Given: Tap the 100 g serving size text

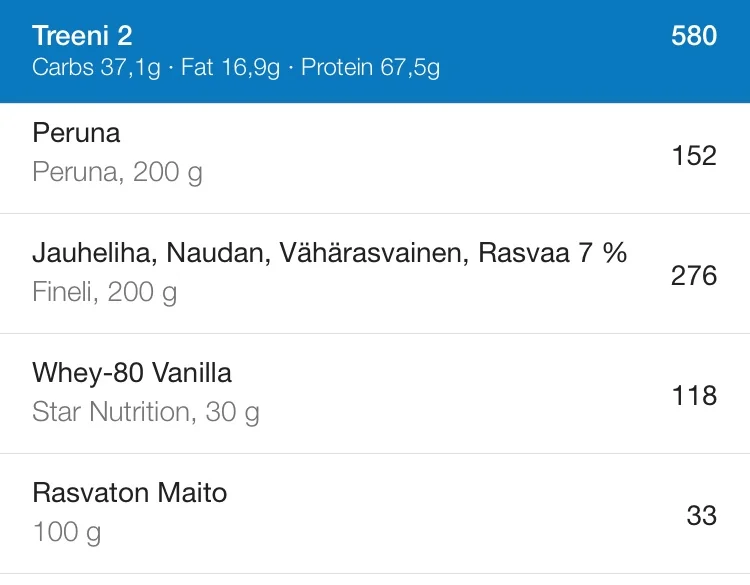Looking at the screenshot, I should pos(67,532).
